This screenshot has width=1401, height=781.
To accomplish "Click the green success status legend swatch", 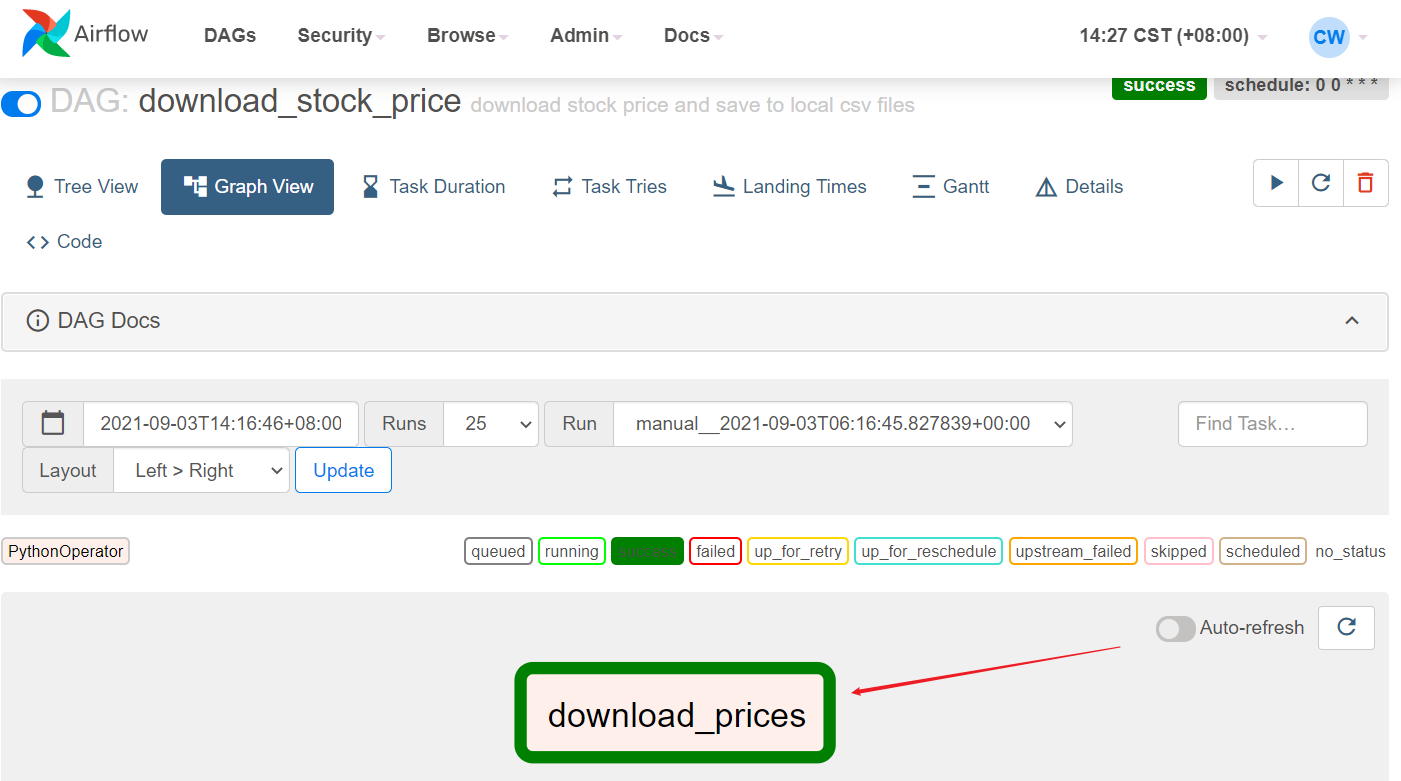I will pos(647,551).
